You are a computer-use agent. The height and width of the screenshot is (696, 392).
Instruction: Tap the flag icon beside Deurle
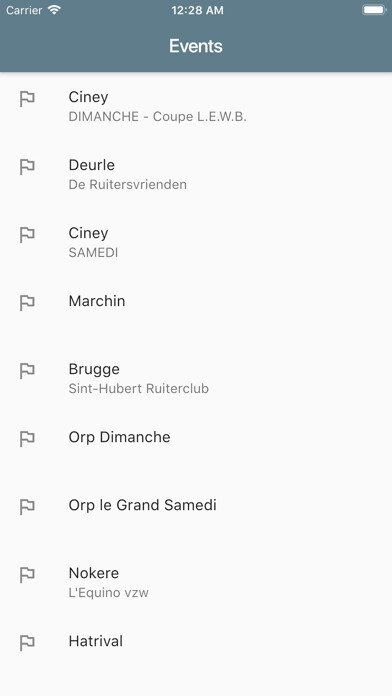[27, 167]
